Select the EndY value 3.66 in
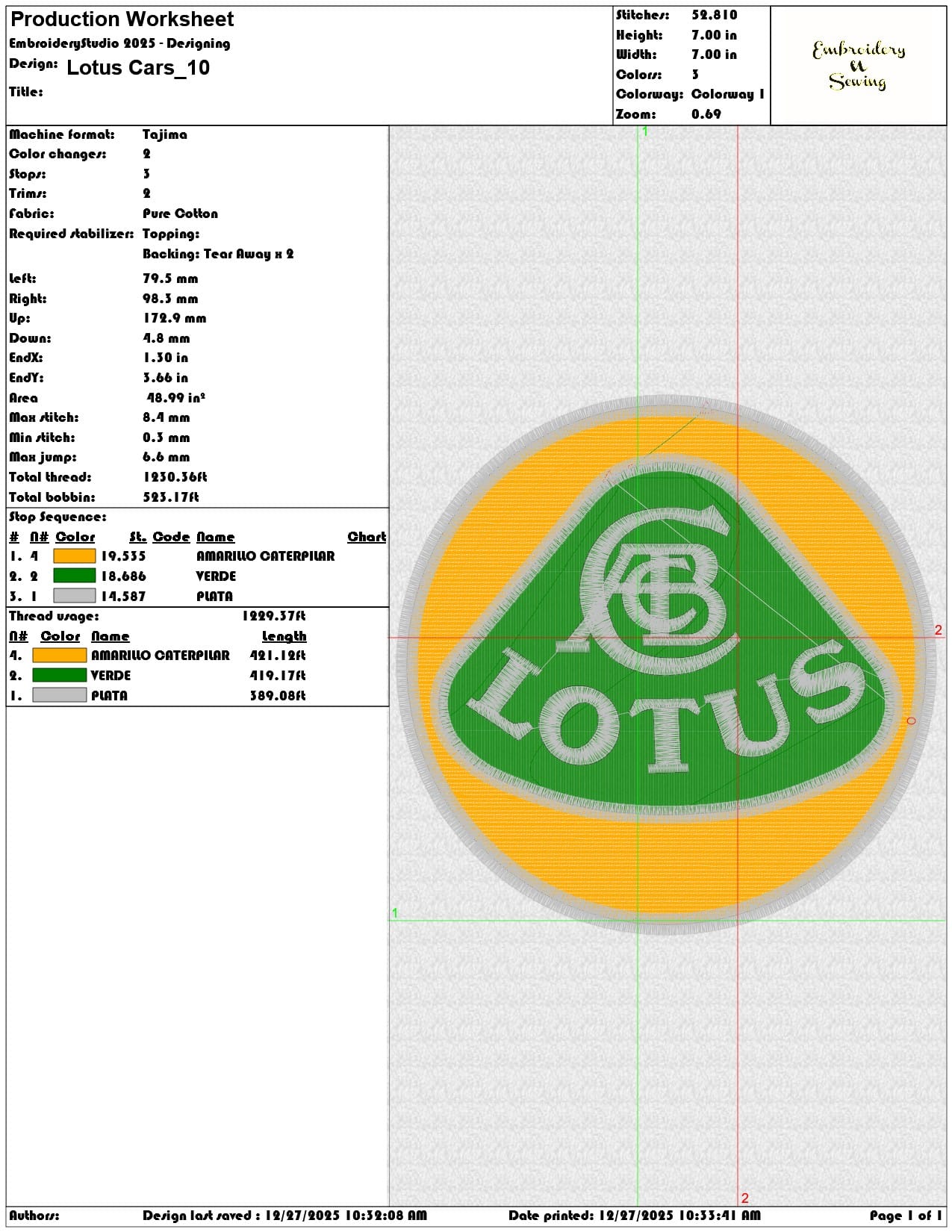This screenshot has height=1232, width=952. (165, 378)
